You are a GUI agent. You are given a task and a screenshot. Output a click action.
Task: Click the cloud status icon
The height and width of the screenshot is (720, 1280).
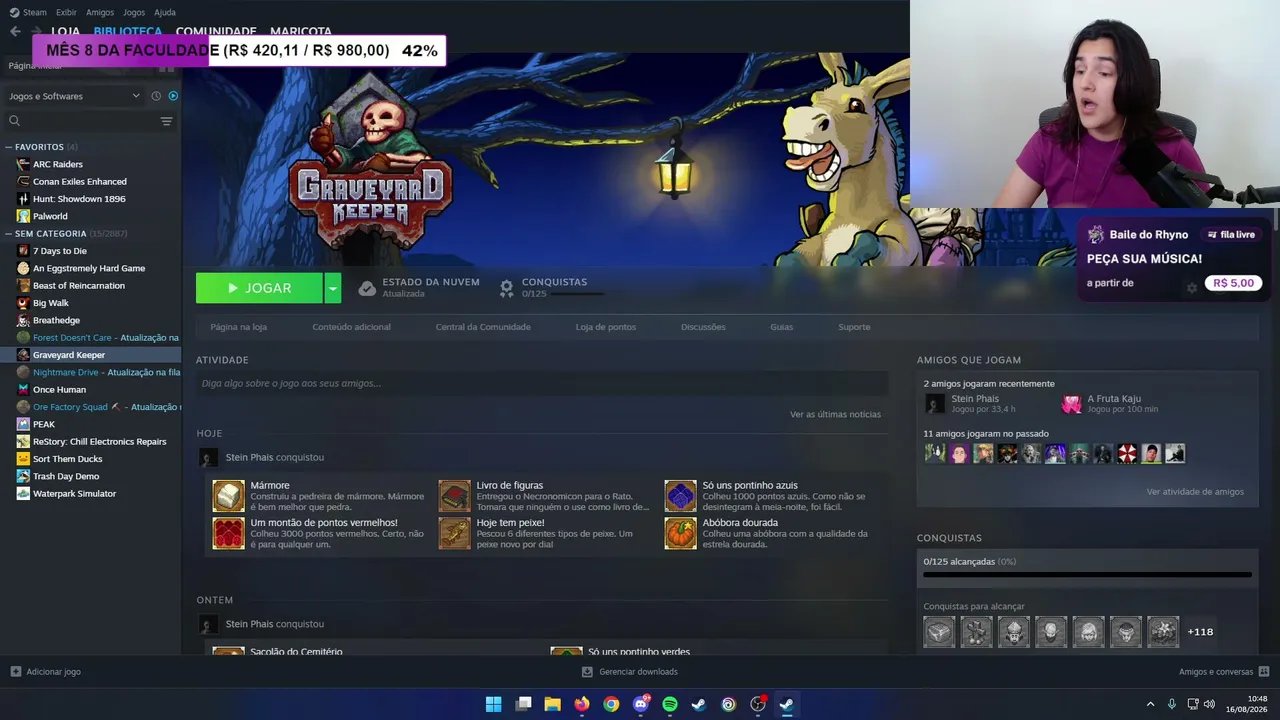[367, 288]
